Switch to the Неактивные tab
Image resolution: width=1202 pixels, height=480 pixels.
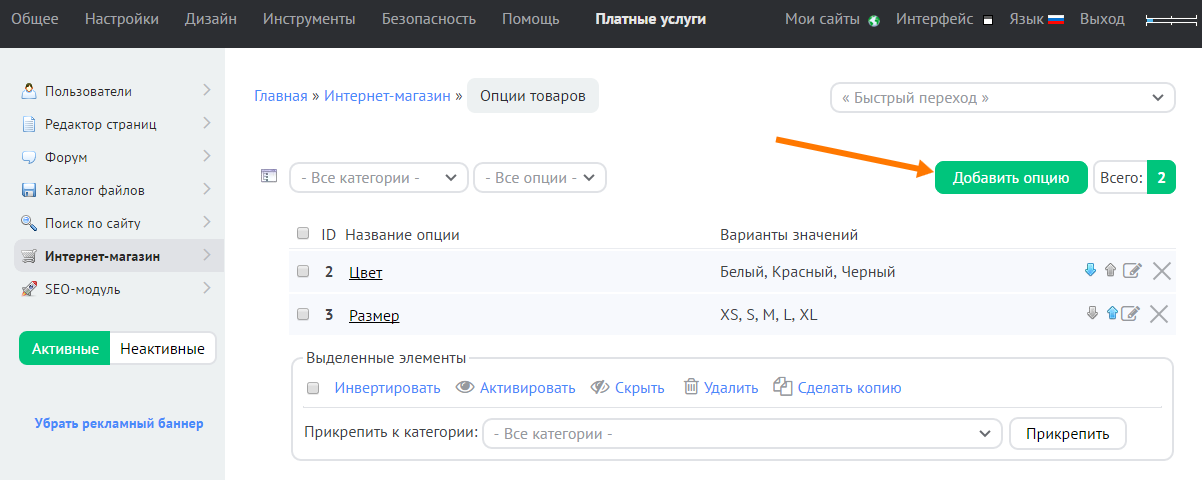point(162,349)
